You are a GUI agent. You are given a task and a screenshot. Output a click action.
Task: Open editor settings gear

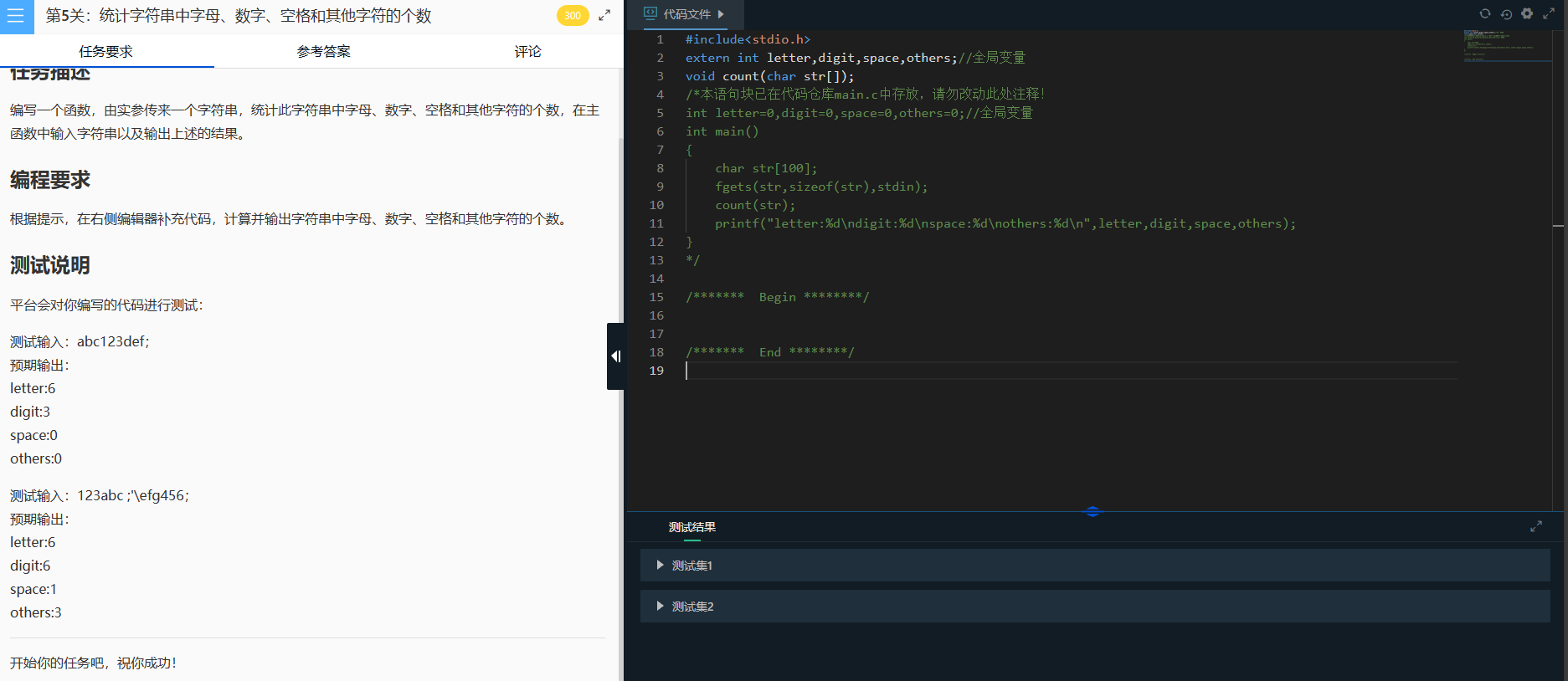tap(1527, 13)
